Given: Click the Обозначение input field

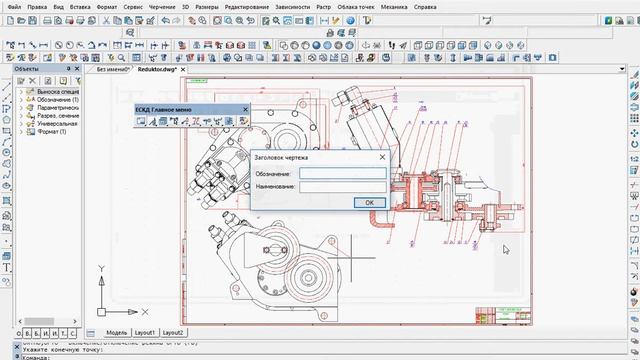Looking at the screenshot, I should [x=342, y=173].
